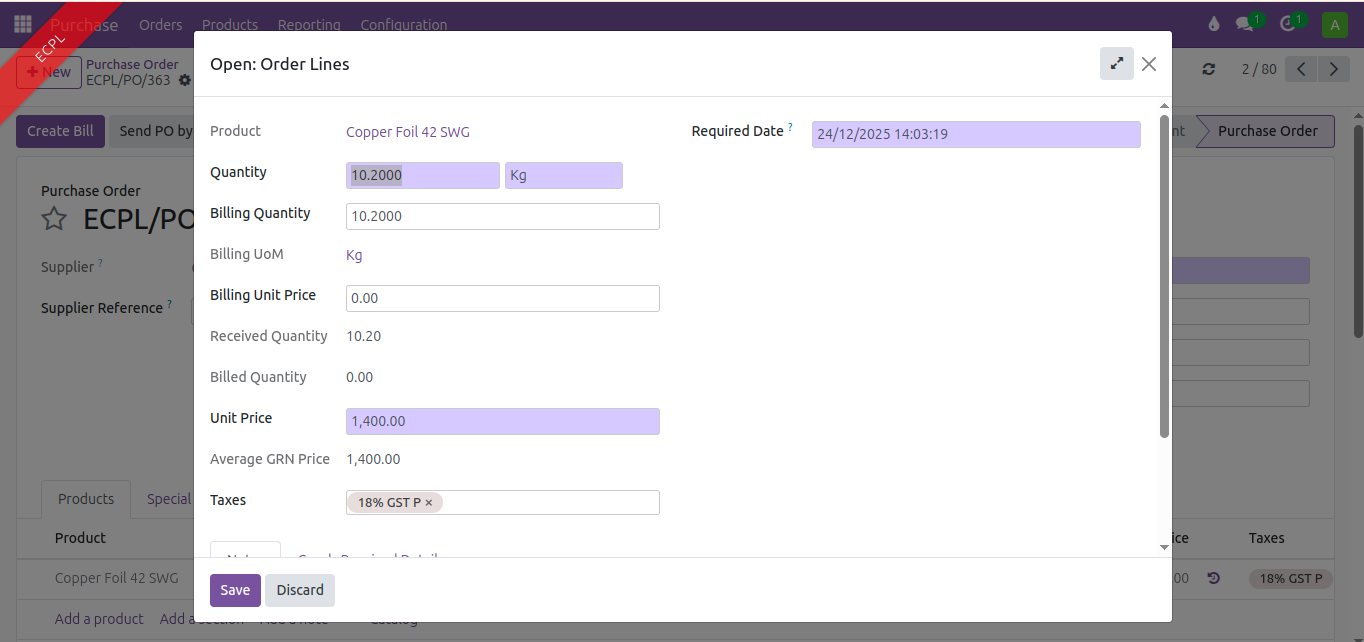The image size is (1364, 642).
Task: Go to the previous record arrow
Action: click(x=1301, y=69)
